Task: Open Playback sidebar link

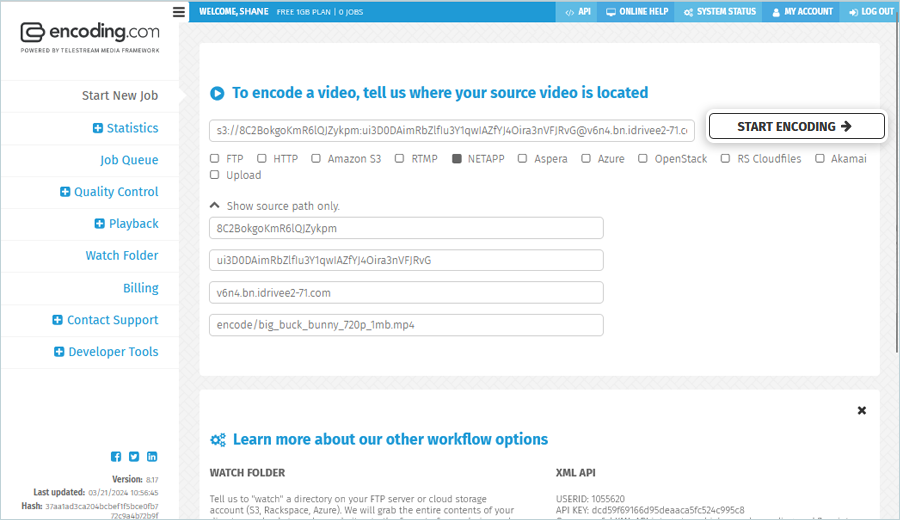Action: click(134, 224)
